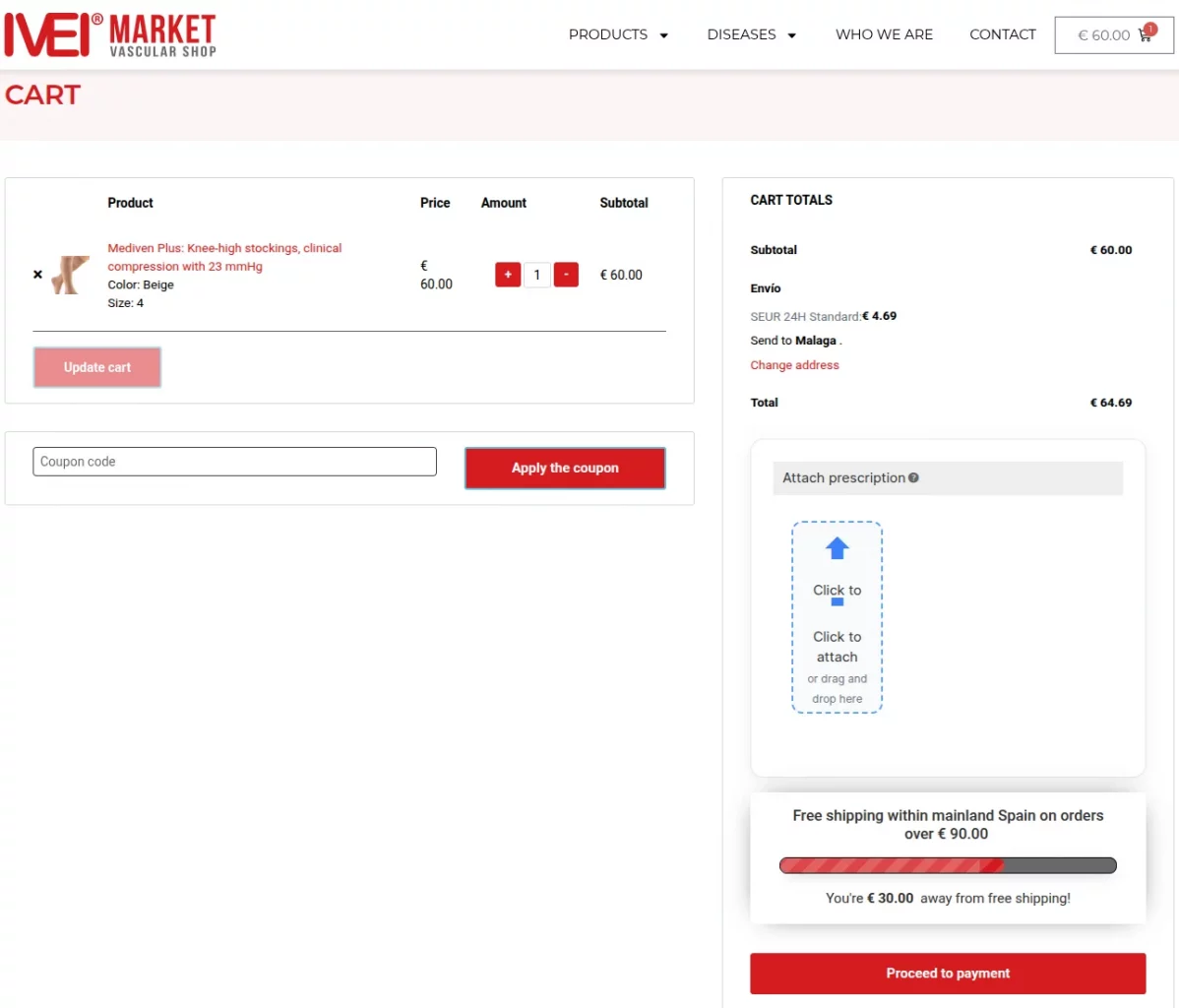Viewport: 1179px width, 1008px height.
Task: Increase quantity with the plus icon
Action: tap(507, 275)
